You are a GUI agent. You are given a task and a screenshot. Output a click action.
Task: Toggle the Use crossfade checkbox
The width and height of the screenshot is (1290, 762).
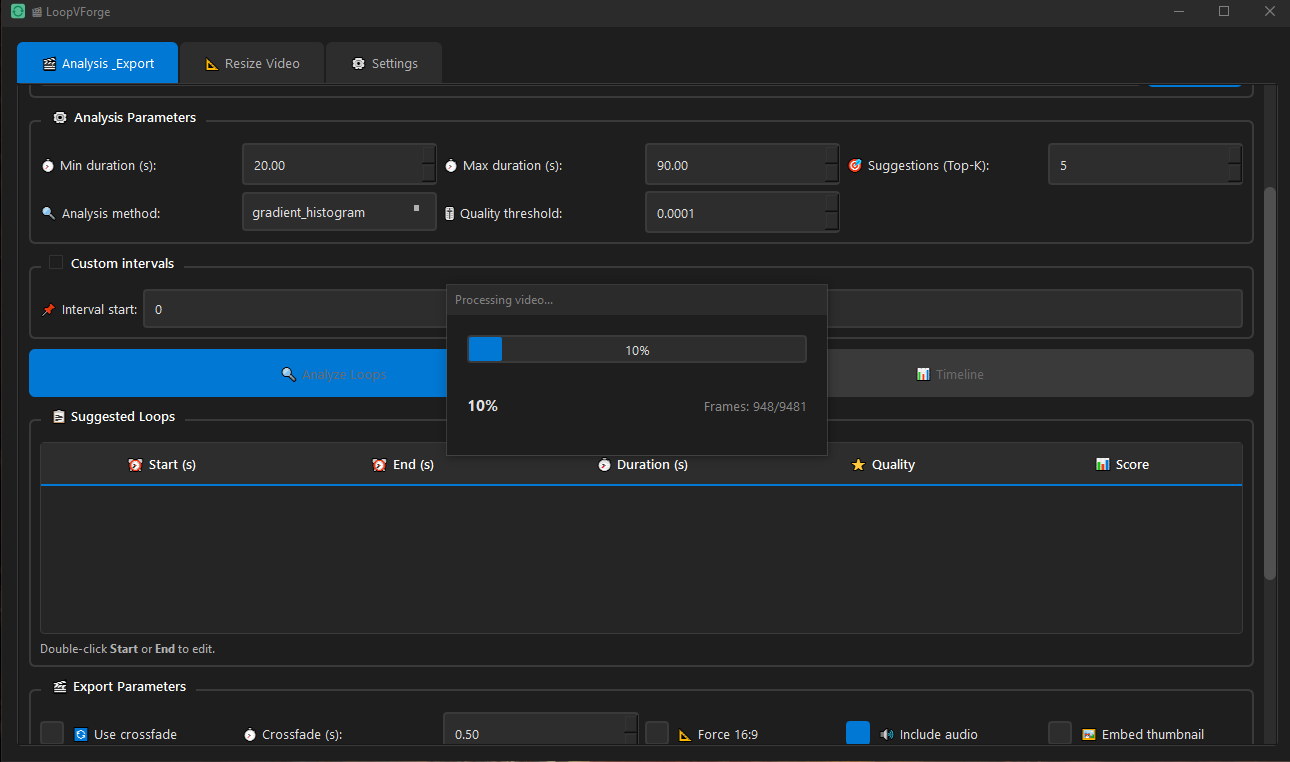(52, 733)
